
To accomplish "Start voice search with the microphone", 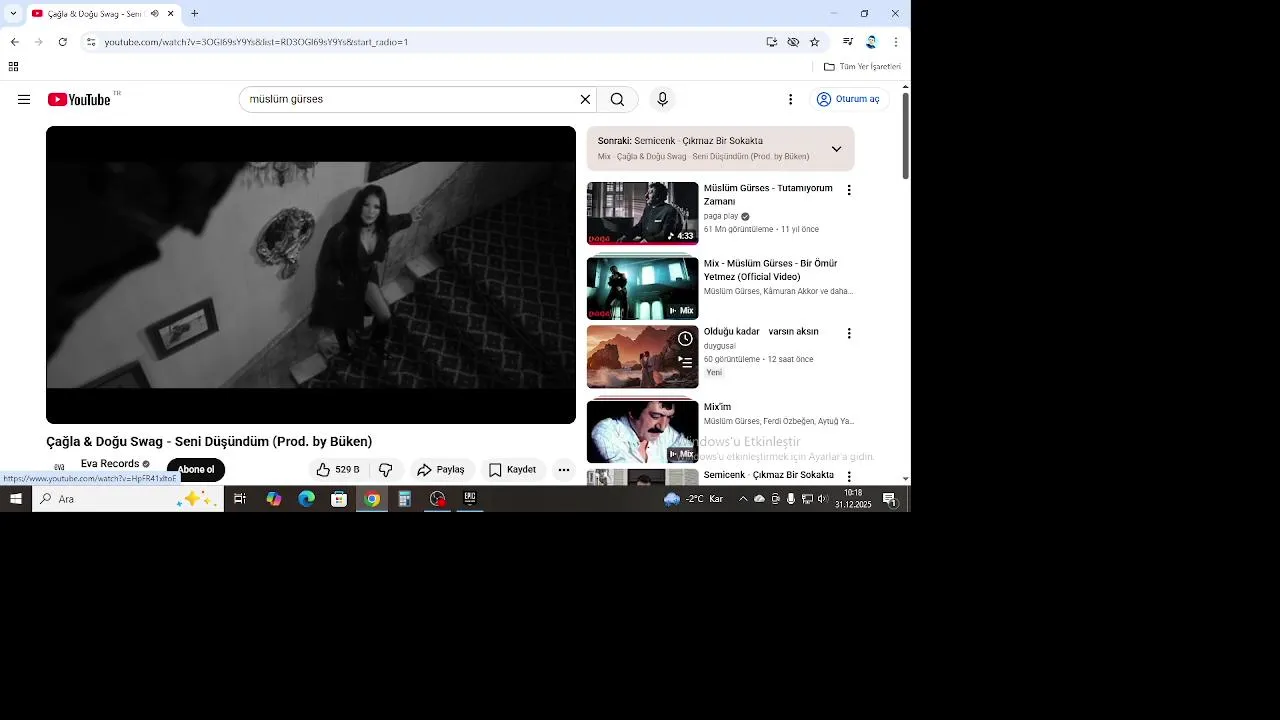I will [662, 99].
